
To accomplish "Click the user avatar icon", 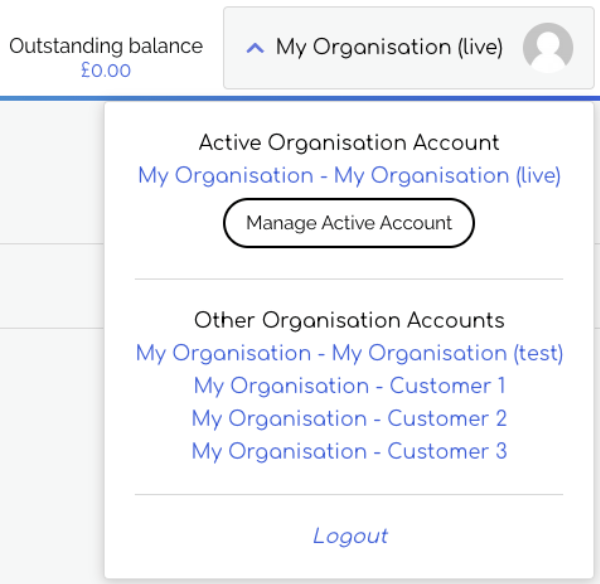I will click(548, 48).
